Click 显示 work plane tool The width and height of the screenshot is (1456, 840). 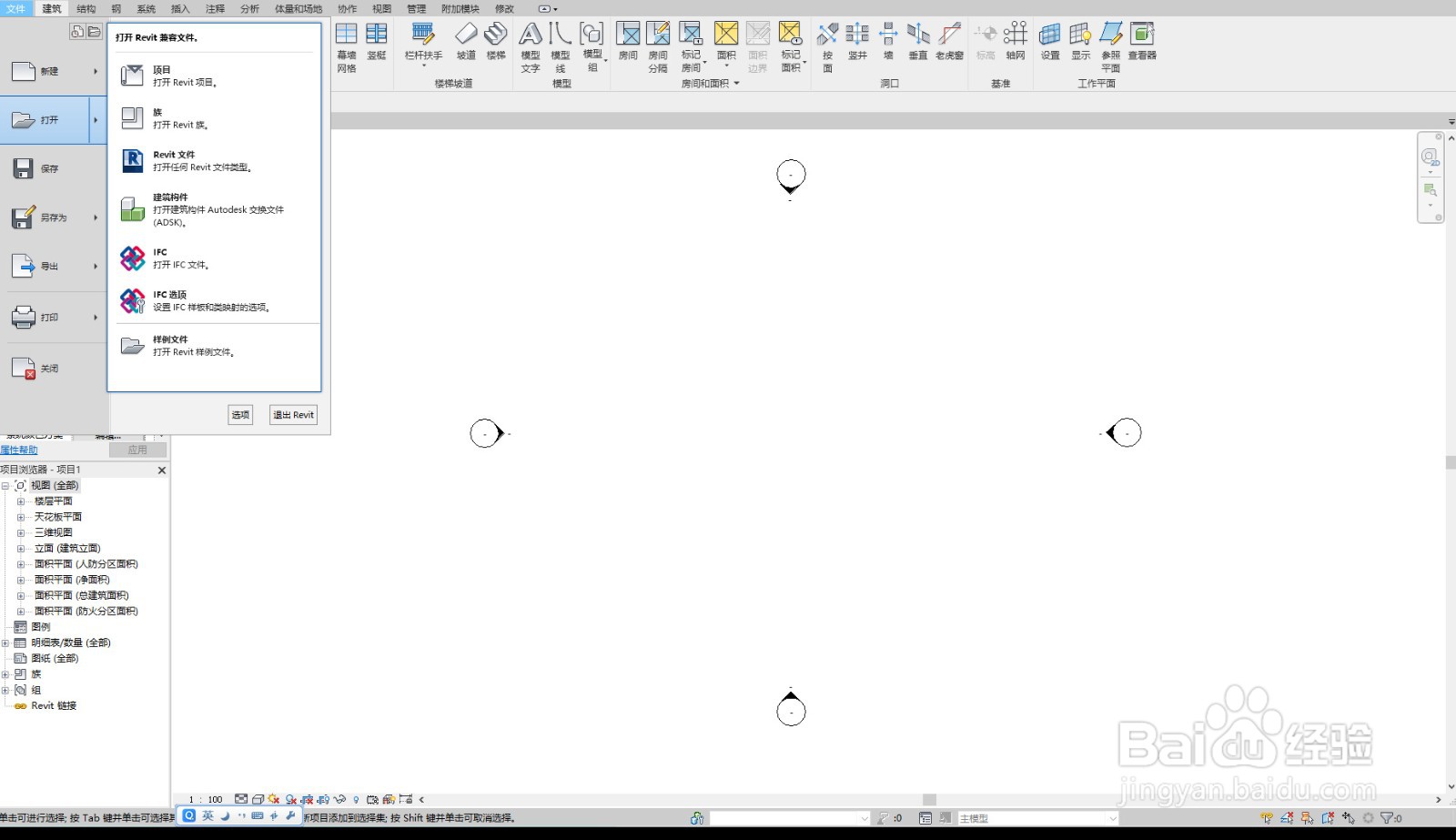pos(1080,42)
